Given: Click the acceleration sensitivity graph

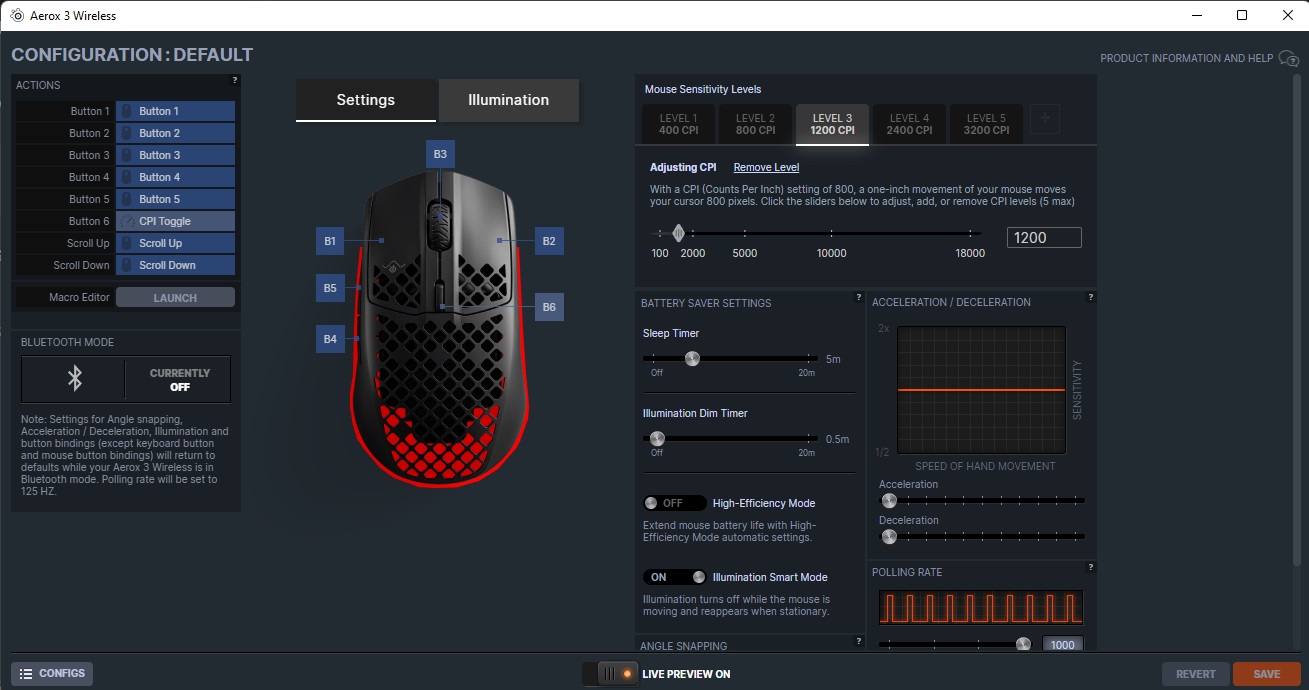Looking at the screenshot, I should [x=981, y=390].
